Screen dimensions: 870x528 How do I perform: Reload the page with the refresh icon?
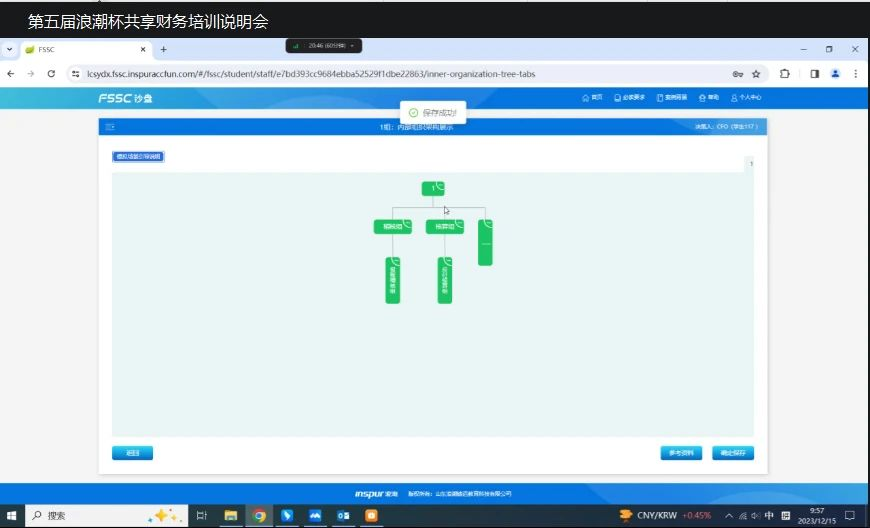tap(51, 74)
